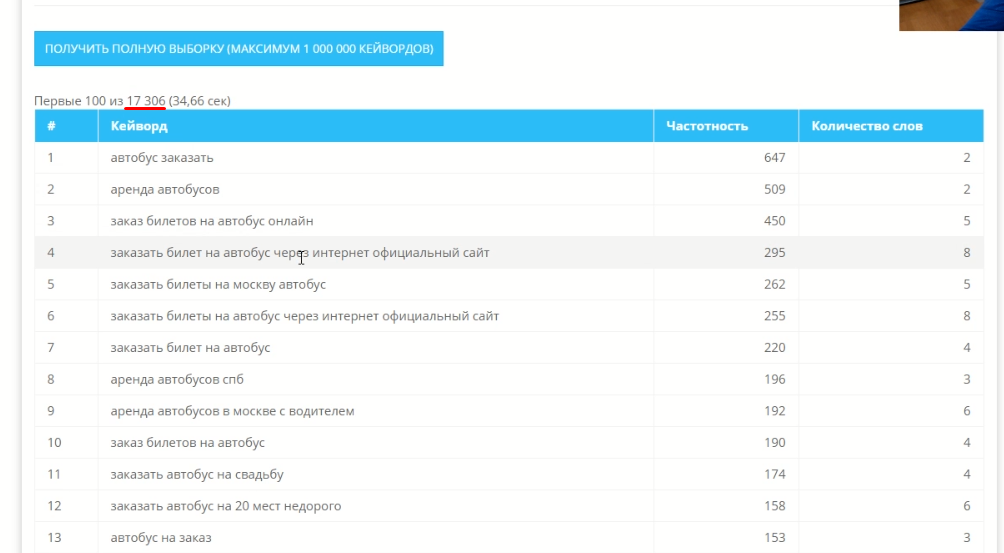Click frequency value 262
Image resolution: width=1004 pixels, height=553 pixels.
pyautogui.click(x=774, y=284)
